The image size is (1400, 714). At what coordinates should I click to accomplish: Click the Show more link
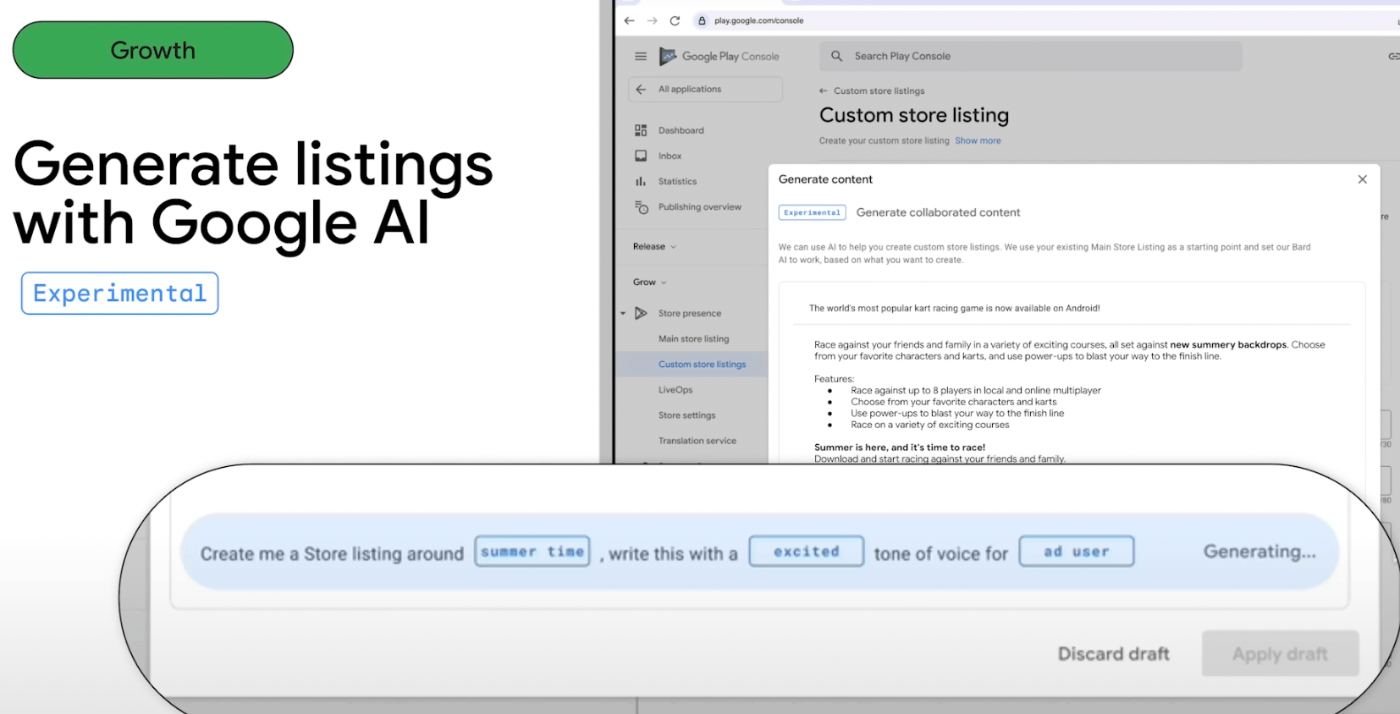(x=978, y=141)
